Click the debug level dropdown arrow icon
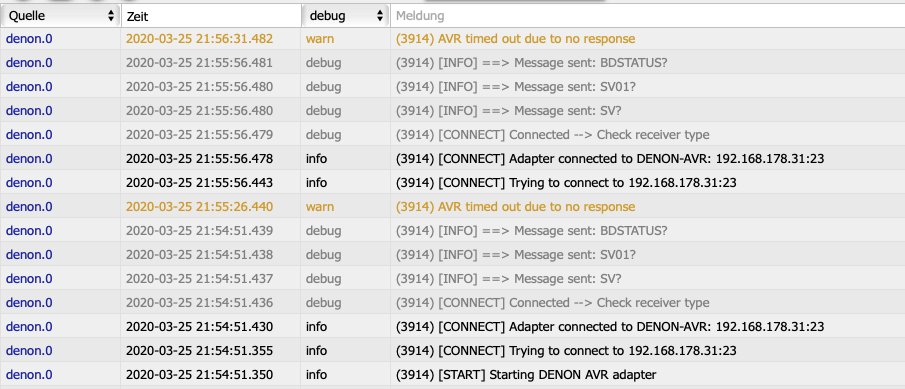The image size is (905, 389). click(x=380, y=16)
